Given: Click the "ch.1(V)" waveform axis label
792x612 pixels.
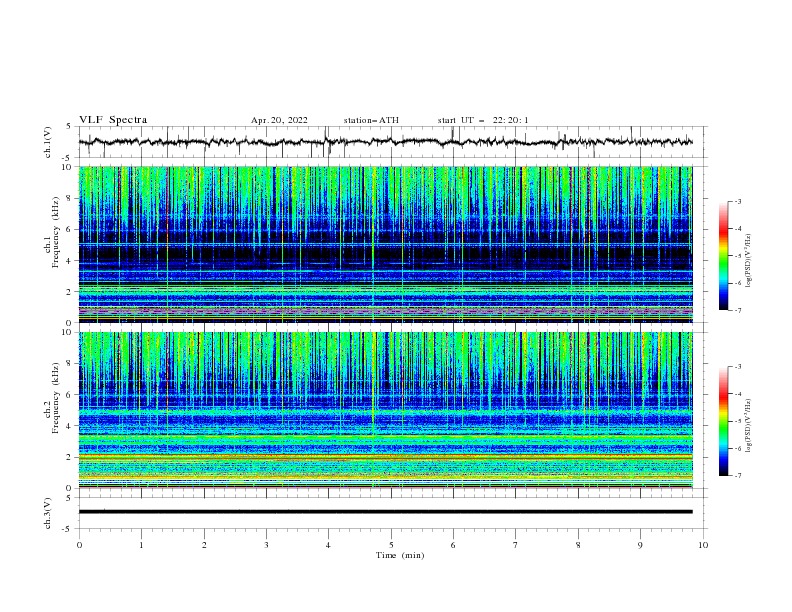Looking at the screenshot, I should coord(48,142).
